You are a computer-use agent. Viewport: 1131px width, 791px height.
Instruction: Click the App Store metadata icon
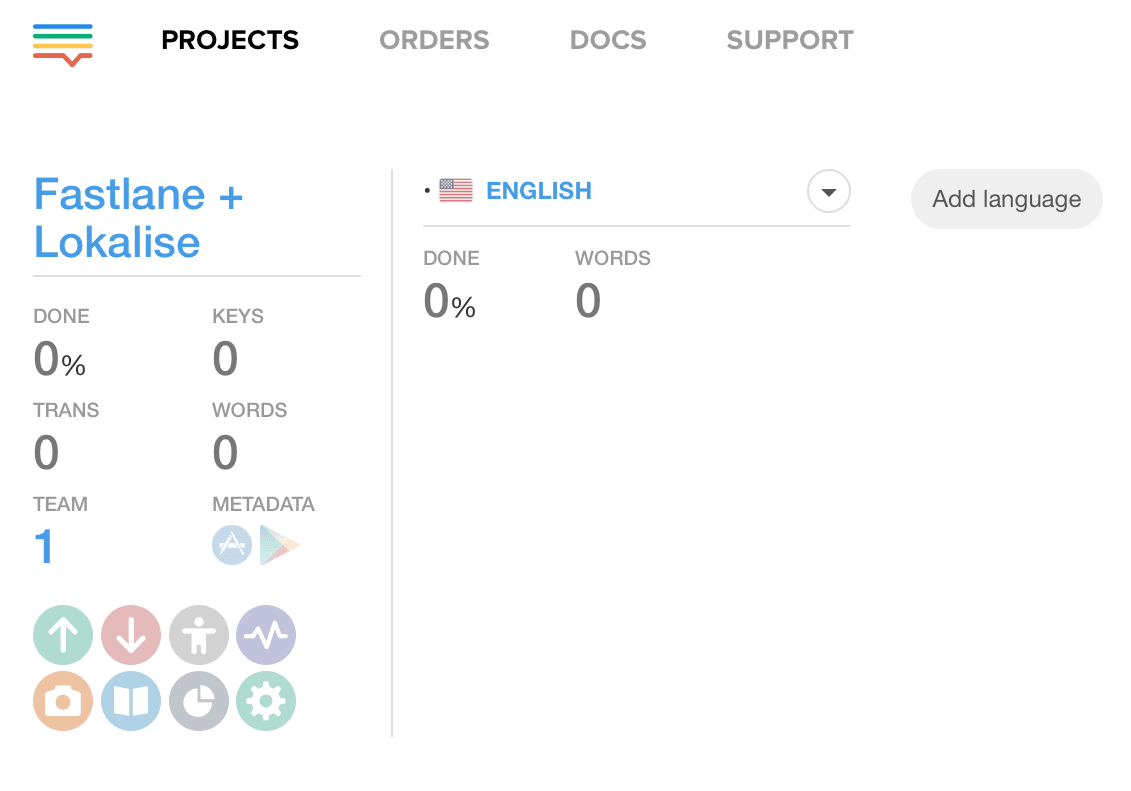click(x=232, y=545)
